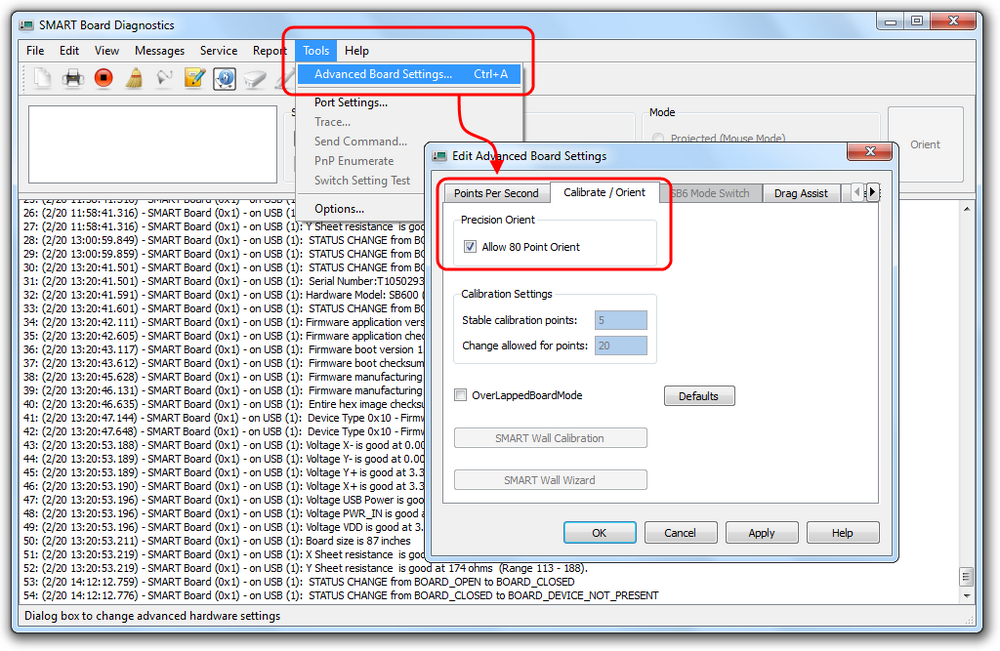
Task: Click the Stable calibration points field
Action: coord(621,320)
